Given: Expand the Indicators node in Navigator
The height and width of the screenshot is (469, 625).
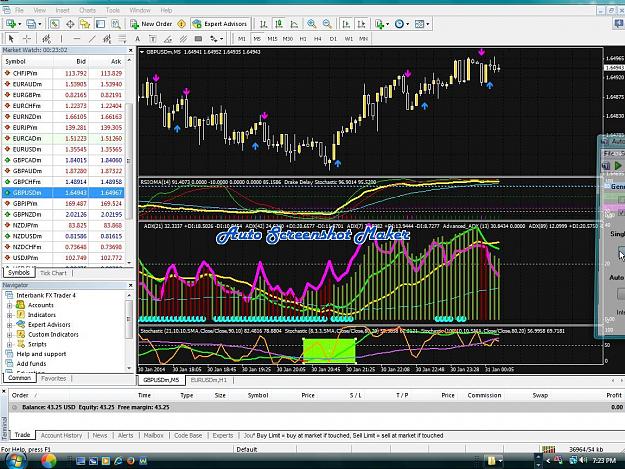Looking at the screenshot, I should point(10,315).
